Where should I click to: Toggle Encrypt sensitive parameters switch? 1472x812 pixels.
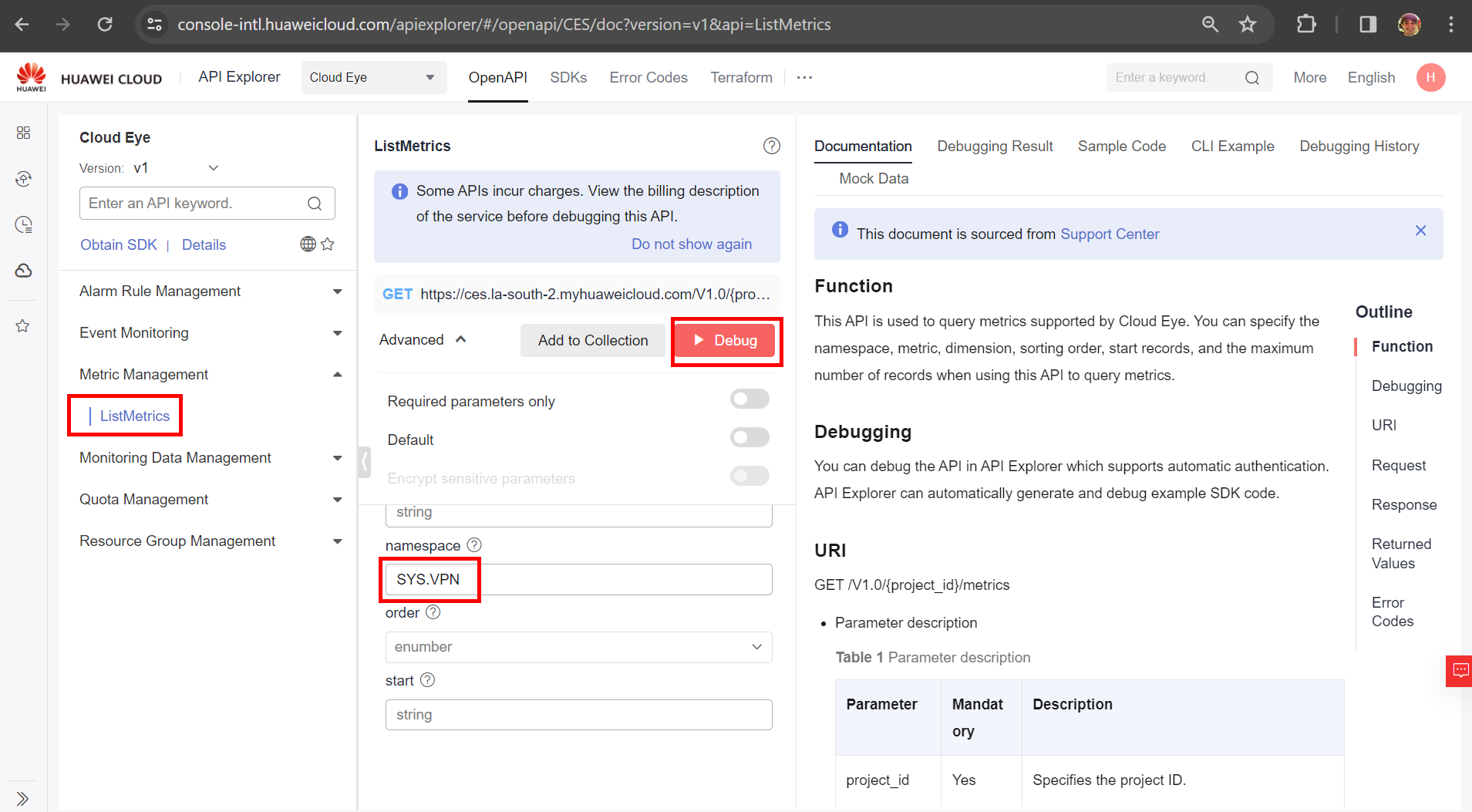(x=749, y=477)
